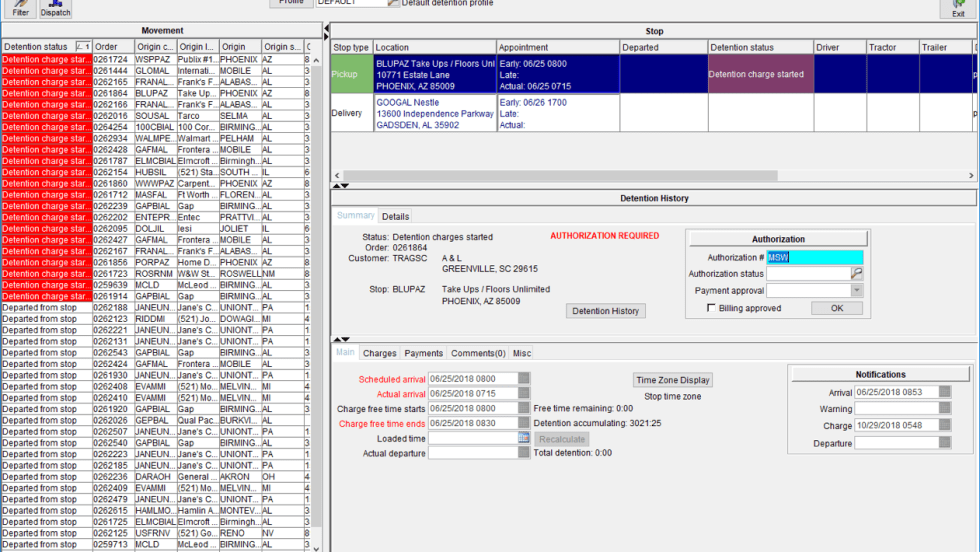Open the Charges tab

tap(379, 353)
